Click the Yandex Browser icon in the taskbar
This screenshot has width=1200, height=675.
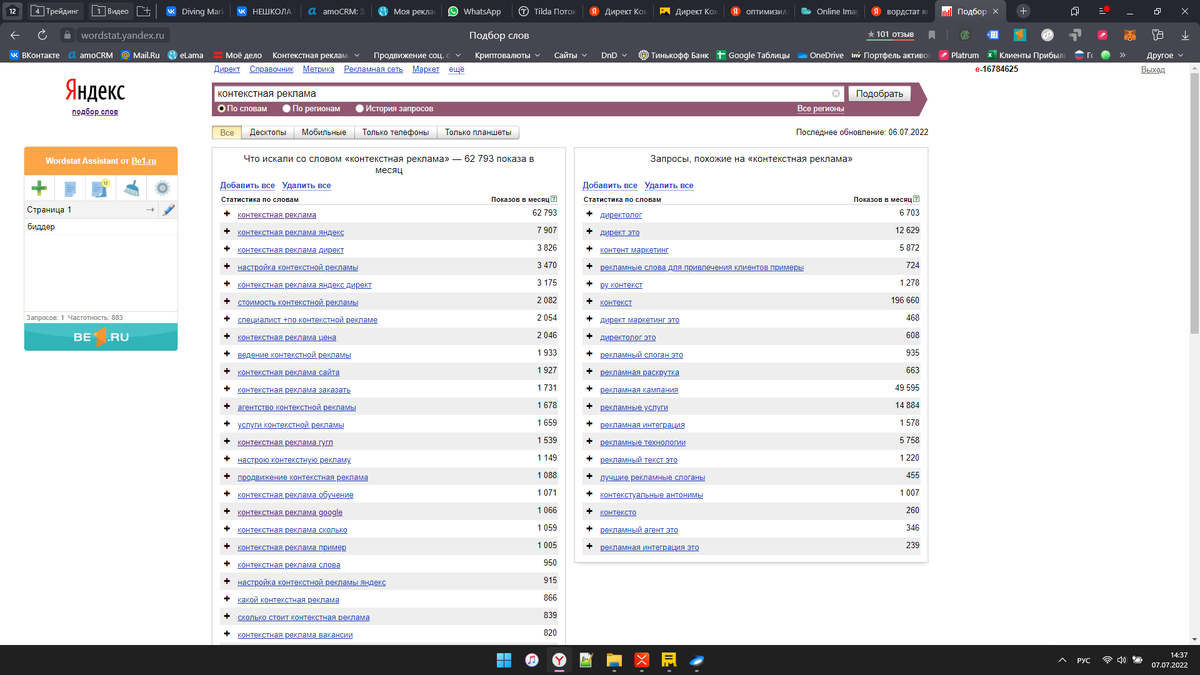point(560,660)
